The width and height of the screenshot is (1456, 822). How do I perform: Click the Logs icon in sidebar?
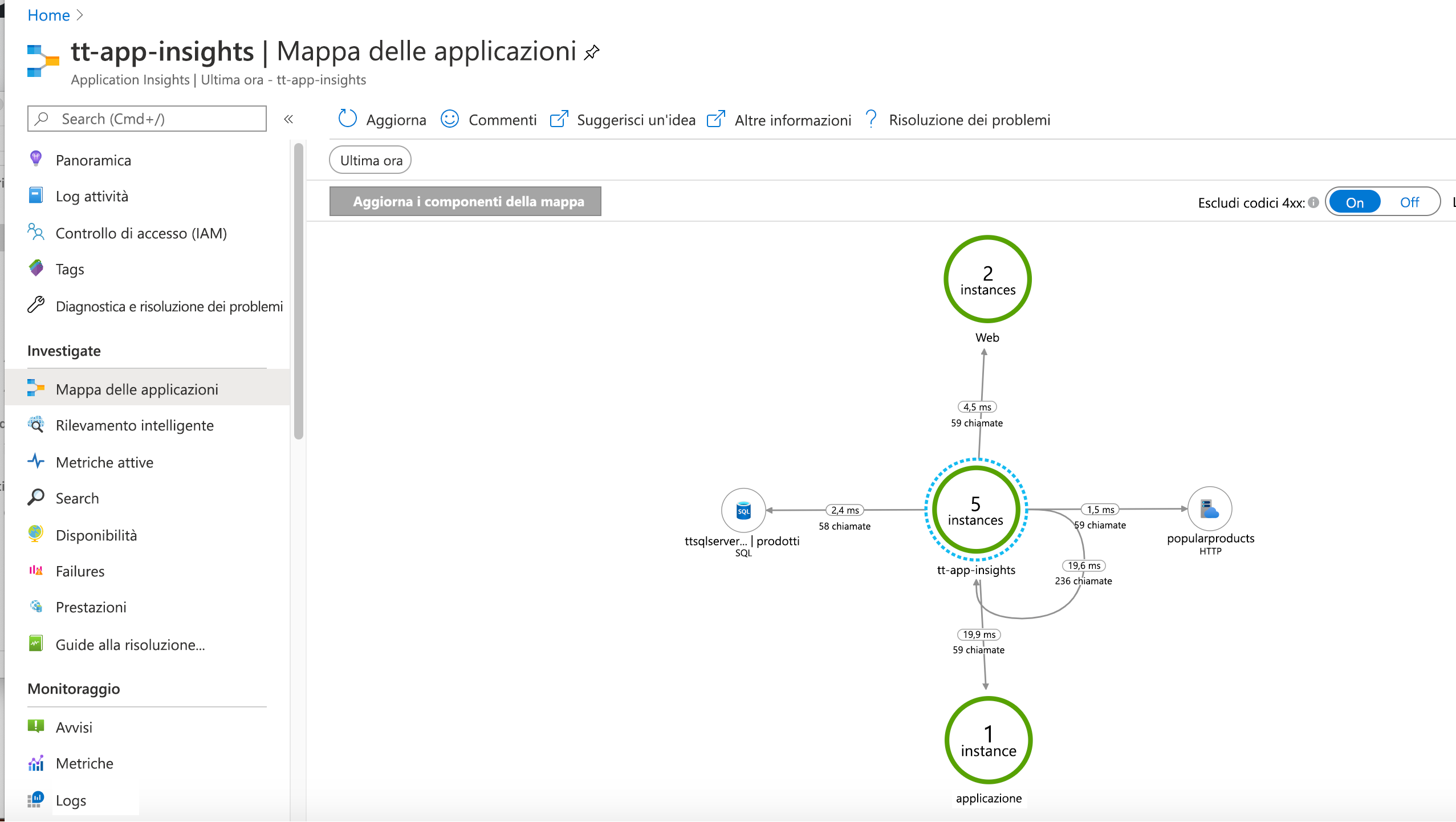(x=35, y=799)
